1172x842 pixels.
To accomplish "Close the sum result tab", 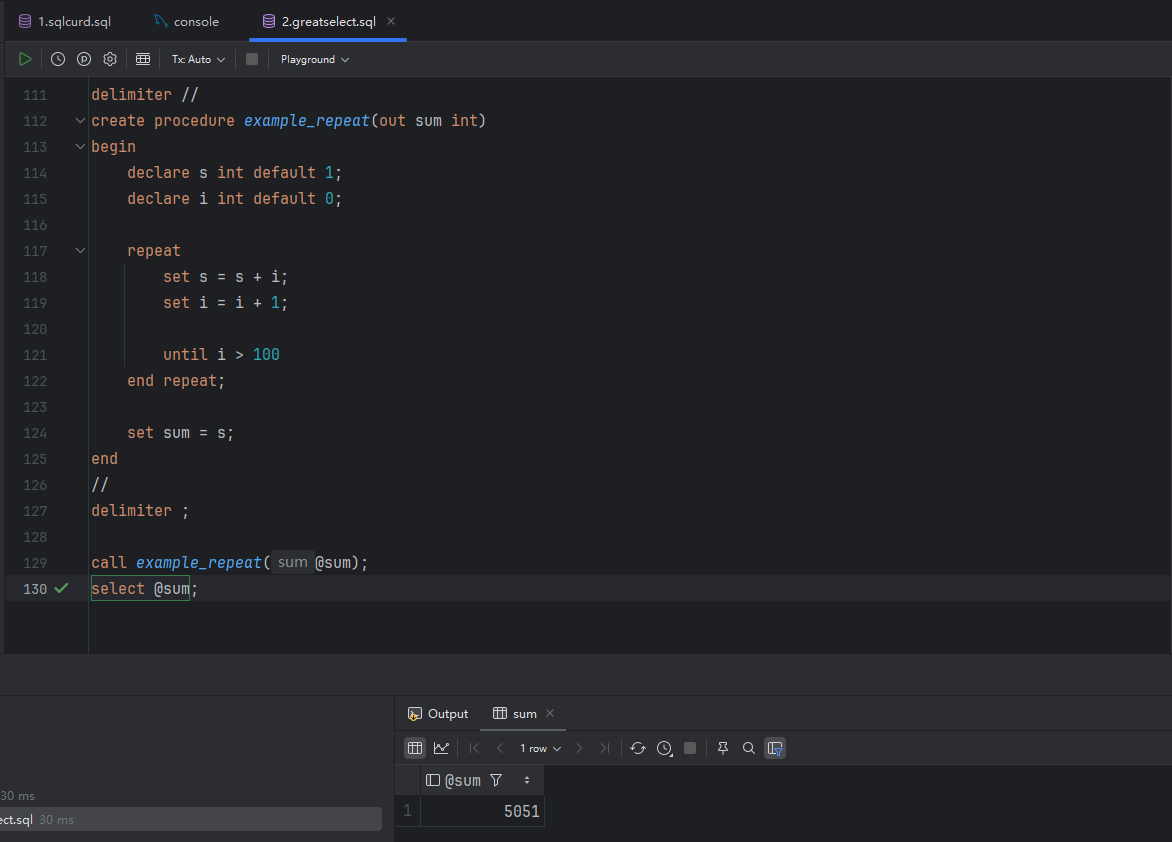I will (550, 714).
